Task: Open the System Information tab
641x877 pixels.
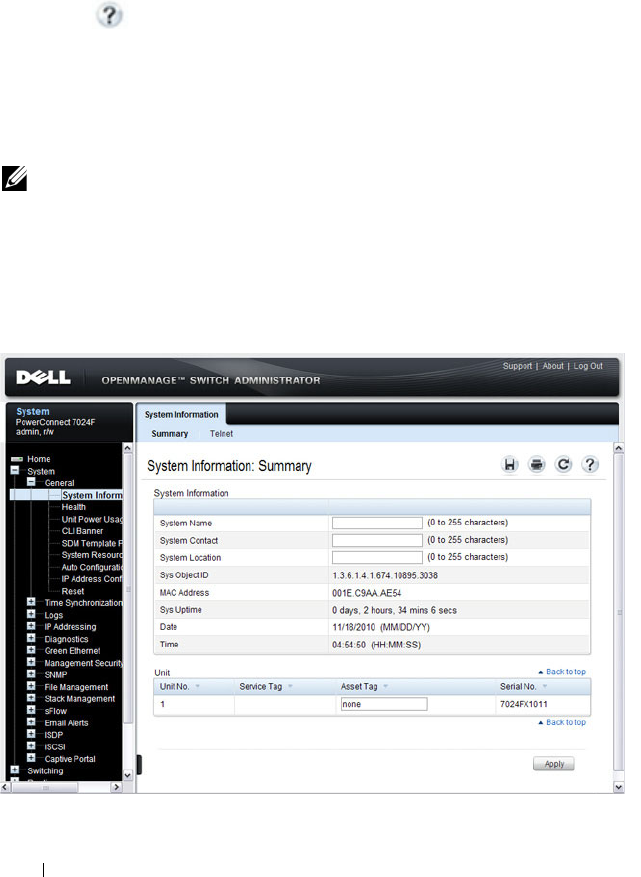Action: [181, 414]
